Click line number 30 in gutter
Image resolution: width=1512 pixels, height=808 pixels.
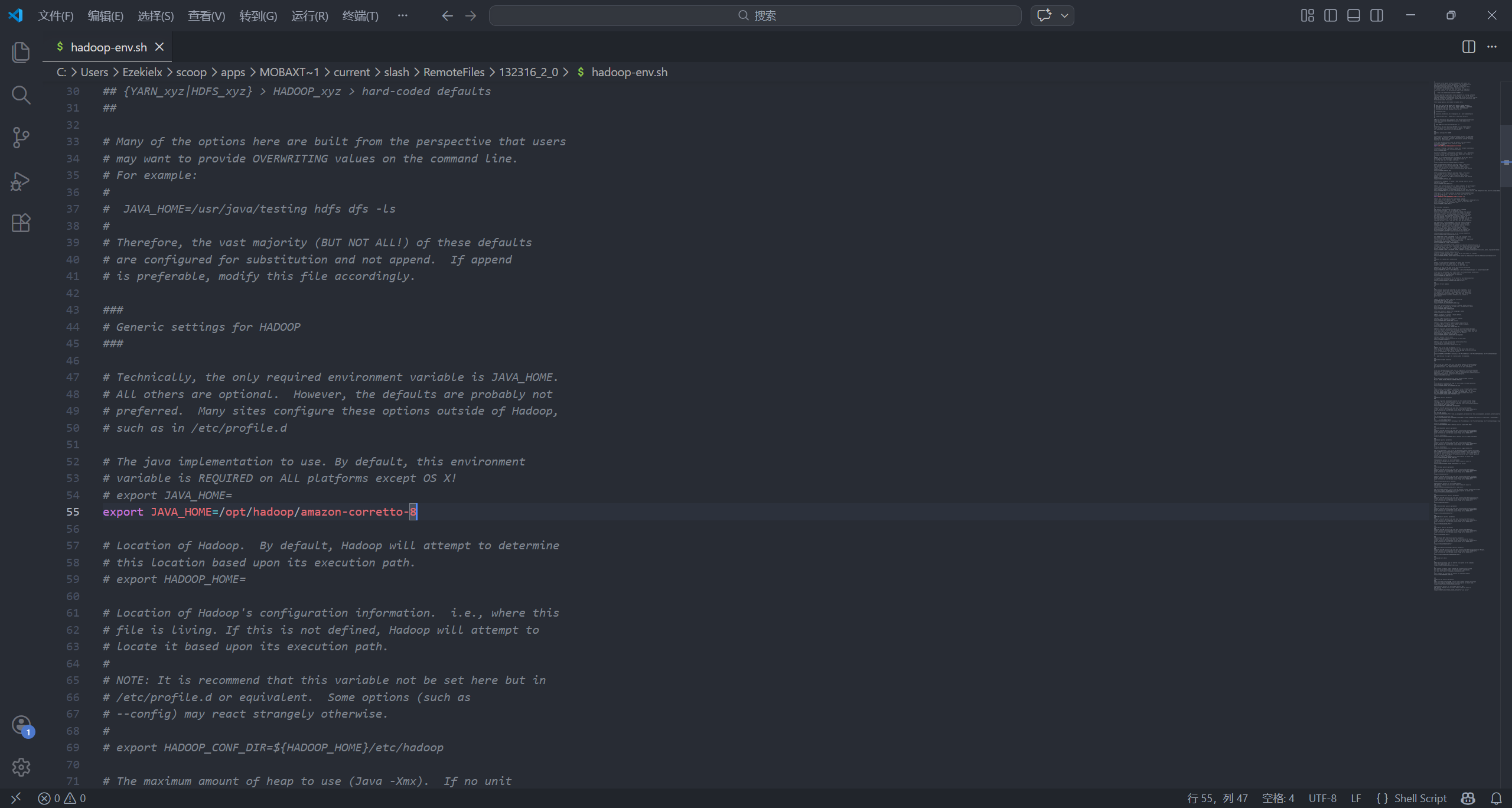[73, 91]
